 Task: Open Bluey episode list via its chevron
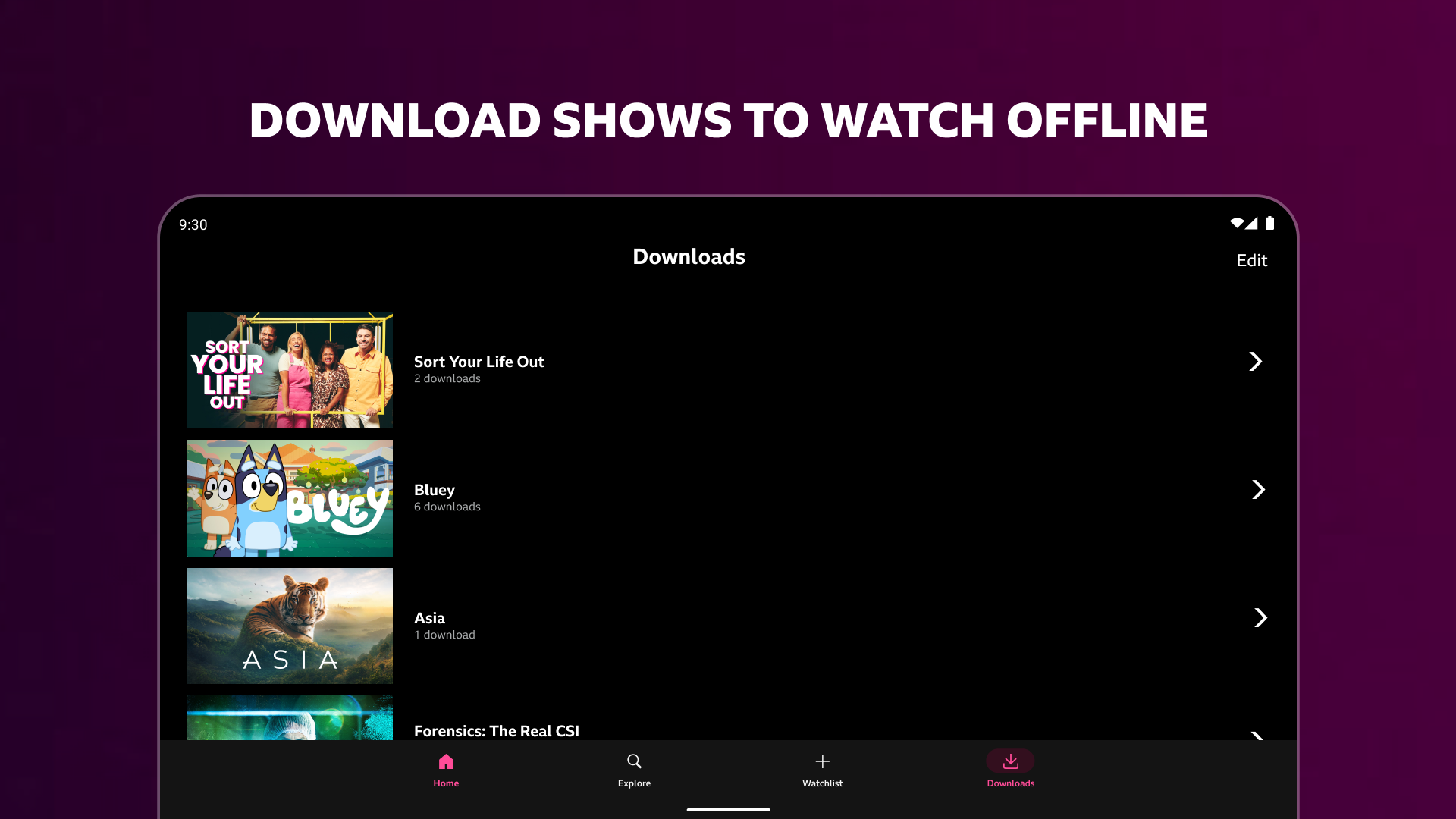coord(1258,490)
